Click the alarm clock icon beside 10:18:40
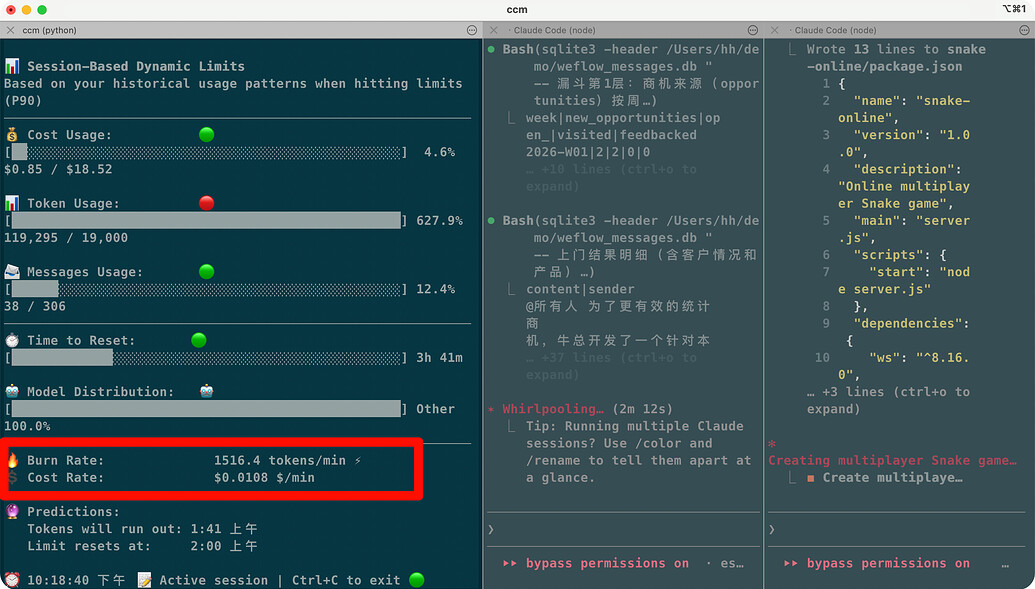Image resolution: width=1035 pixels, height=589 pixels. (x=12, y=580)
